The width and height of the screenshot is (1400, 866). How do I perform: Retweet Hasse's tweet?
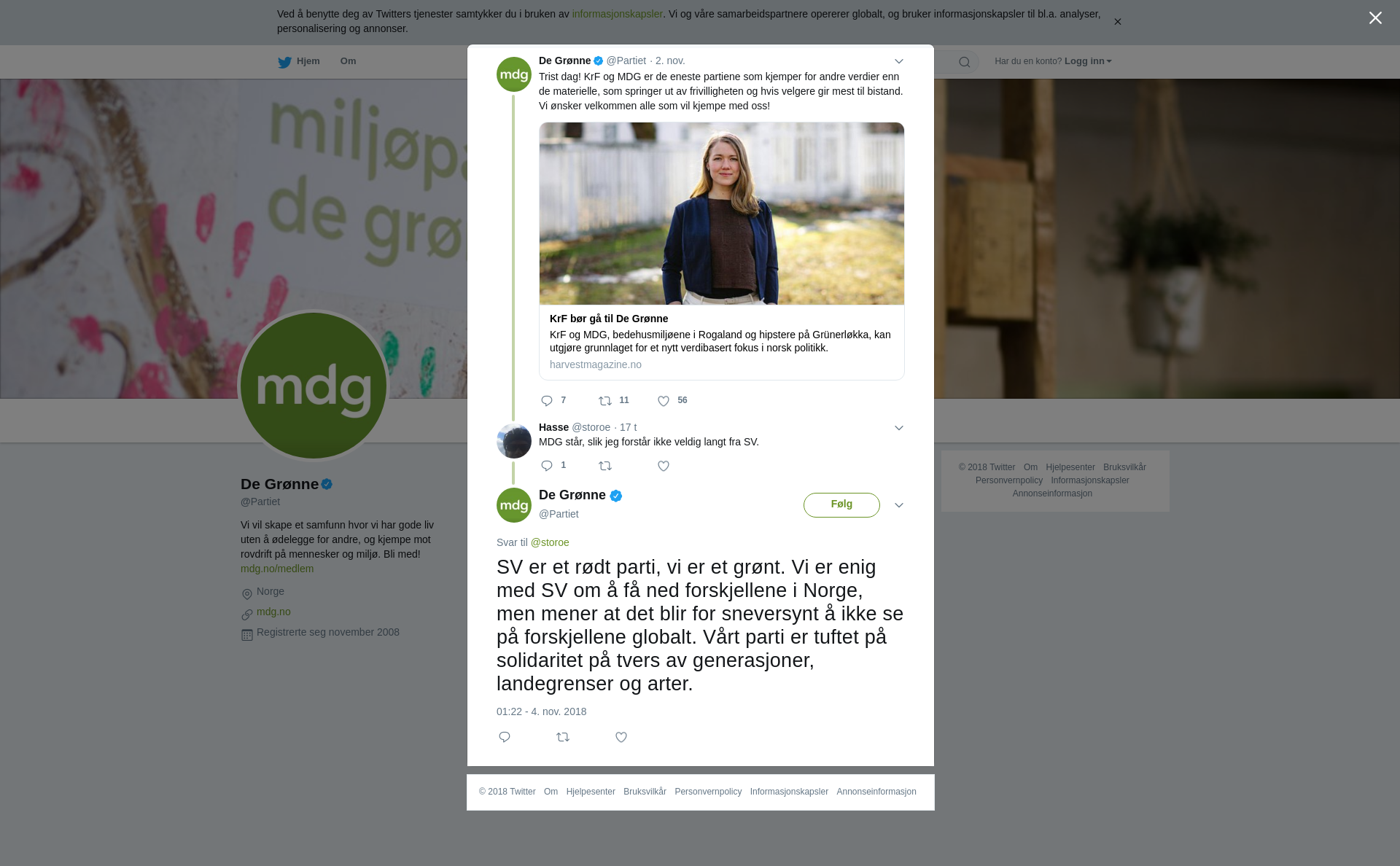tap(605, 467)
